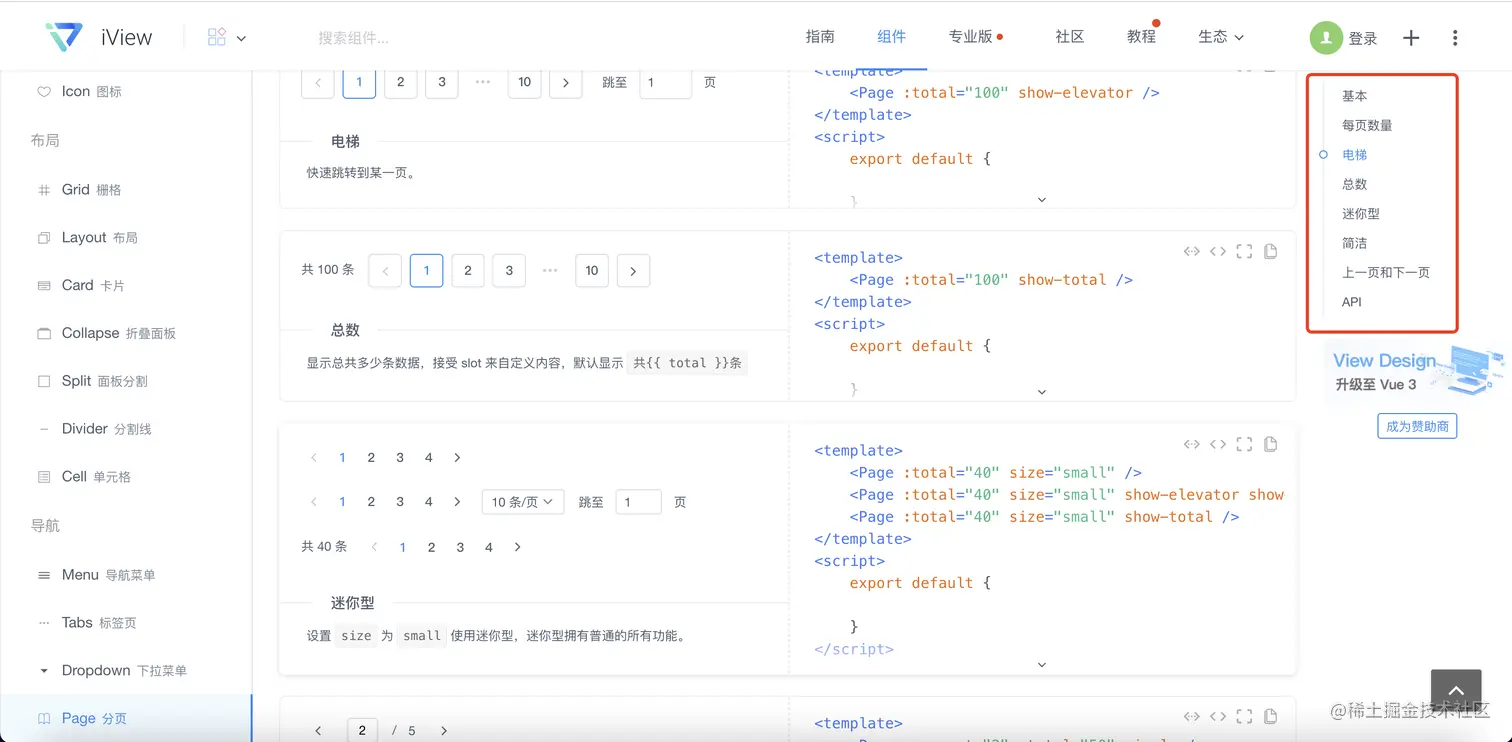Viewport: 1512px width, 742px height.
Task: Click the 跳至 page input in the 电梯 demo
Action: (665, 82)
